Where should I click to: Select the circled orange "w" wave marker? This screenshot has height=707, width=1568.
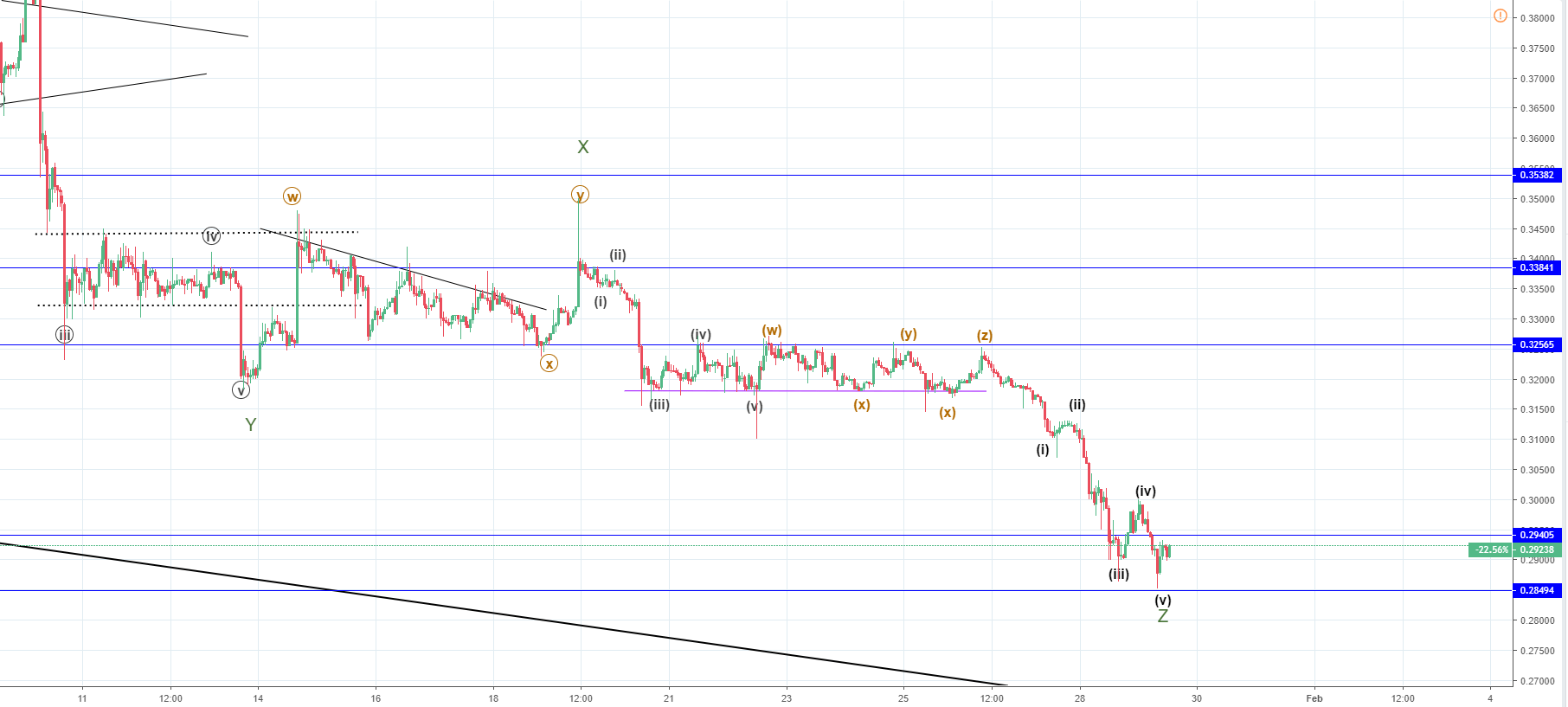point(292,196)
